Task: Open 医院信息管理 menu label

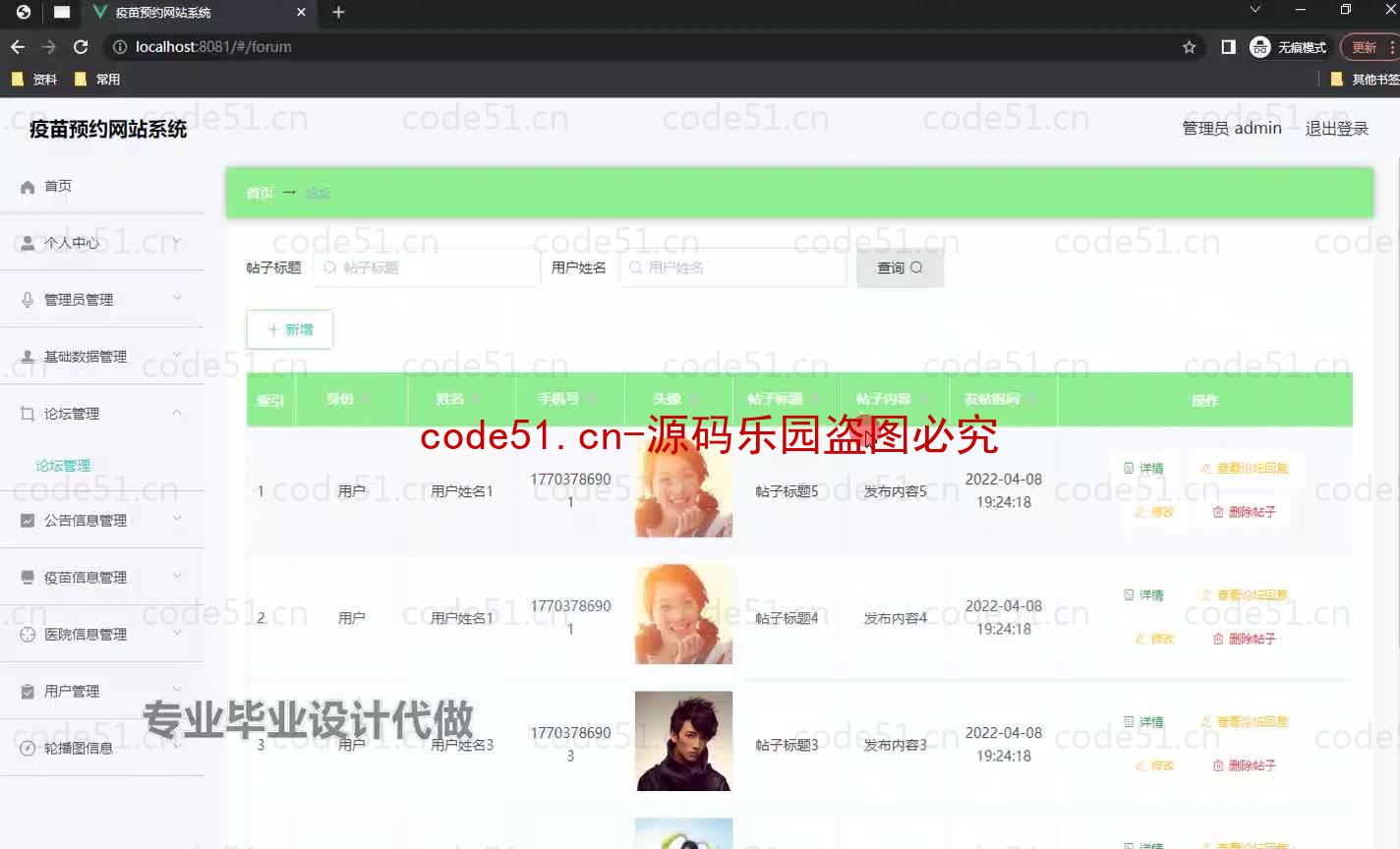Action: pyautogui.click(x=86, y=634)
